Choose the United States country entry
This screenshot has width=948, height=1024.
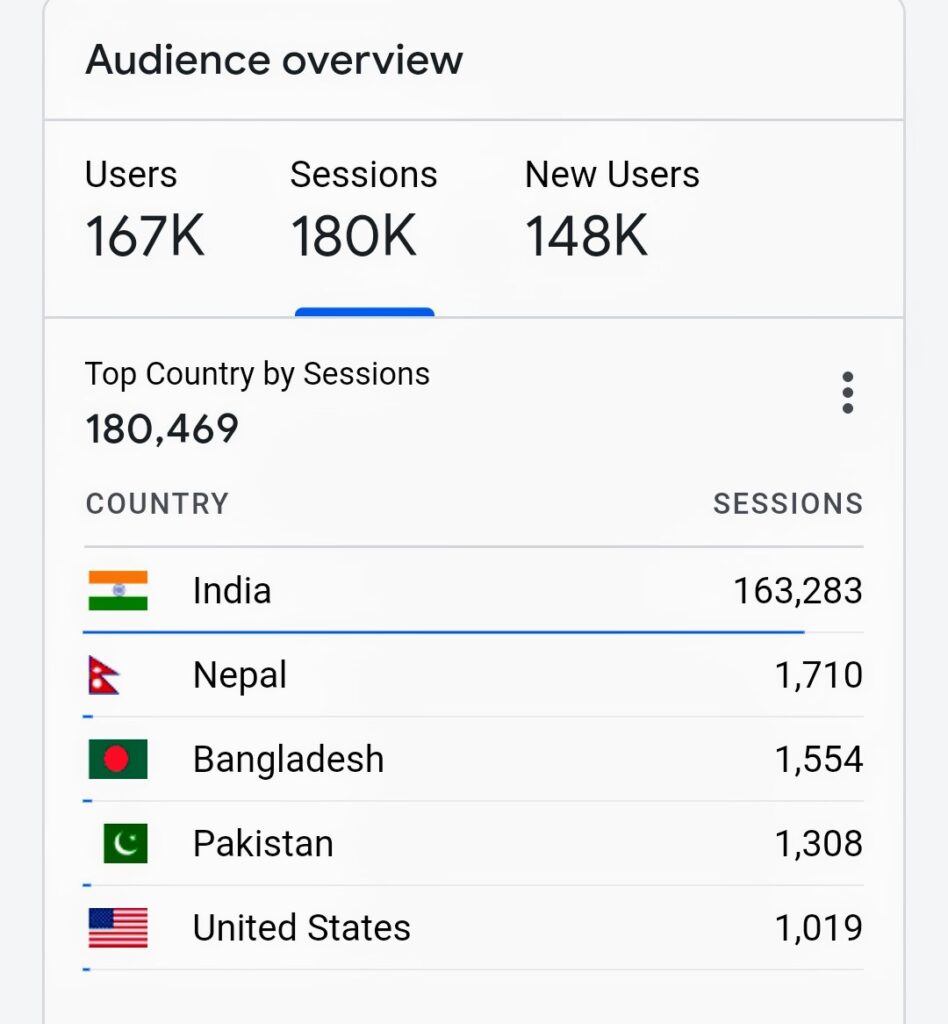[301, 928]
